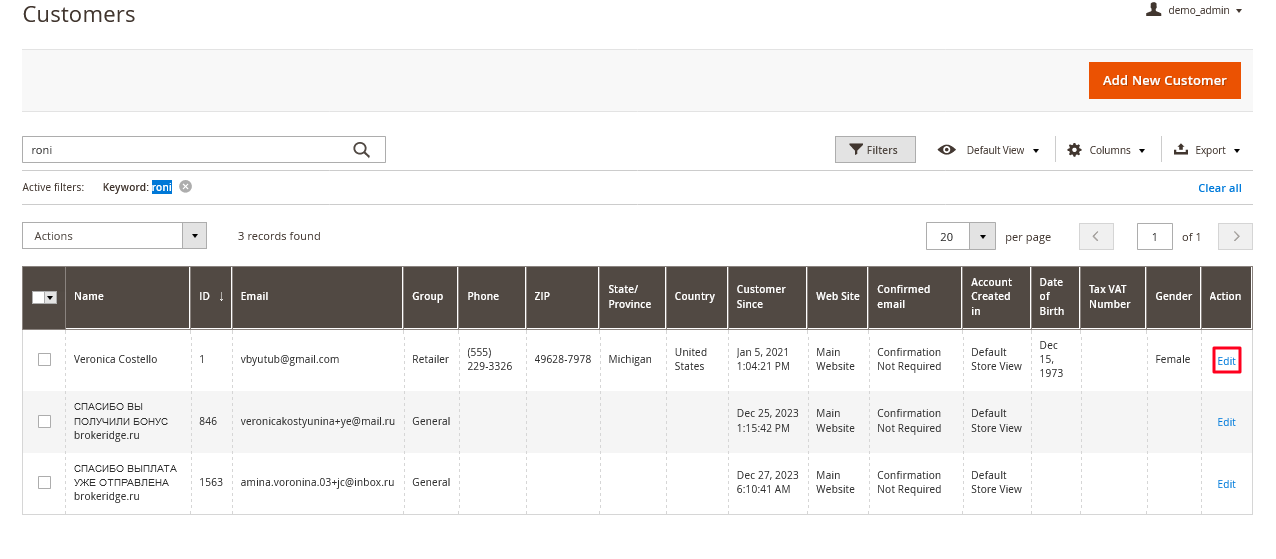Sort by Web Site column header
This screenshot has height=559, width=1276.
tap(837, 297)
